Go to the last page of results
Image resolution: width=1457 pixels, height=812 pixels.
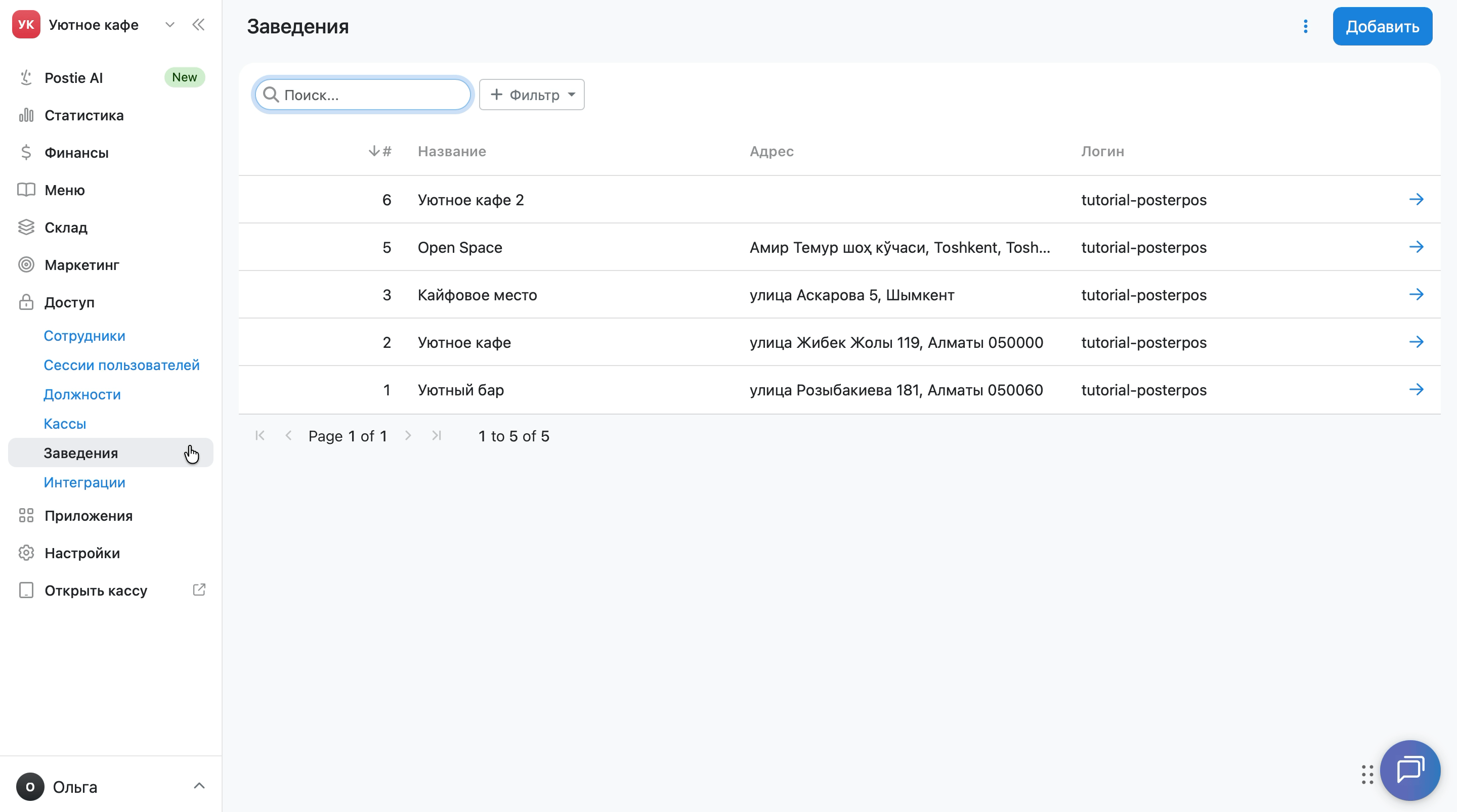437,435
